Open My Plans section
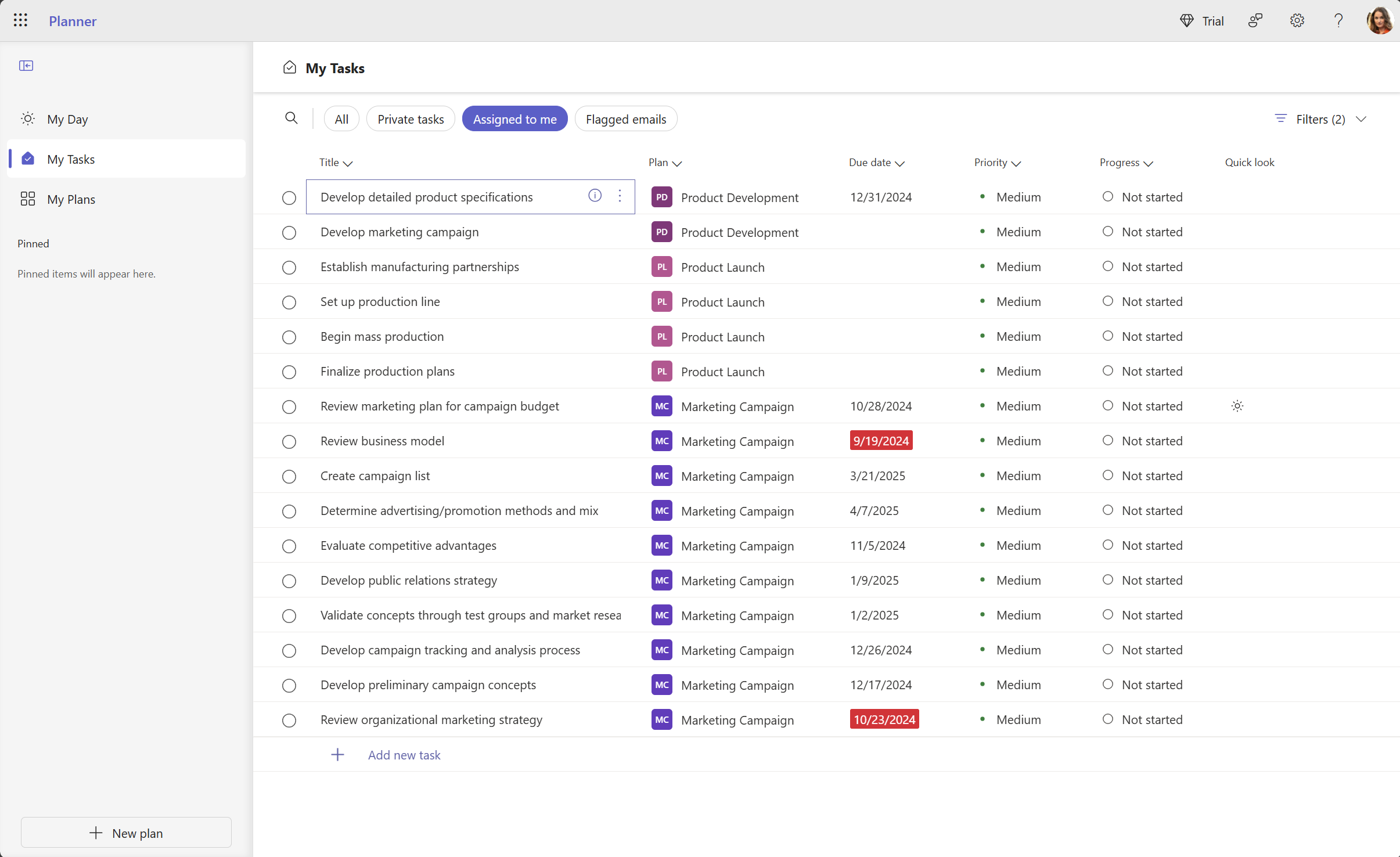The width and height of the screenshot is (1400, 857). (x=70, y=199)
